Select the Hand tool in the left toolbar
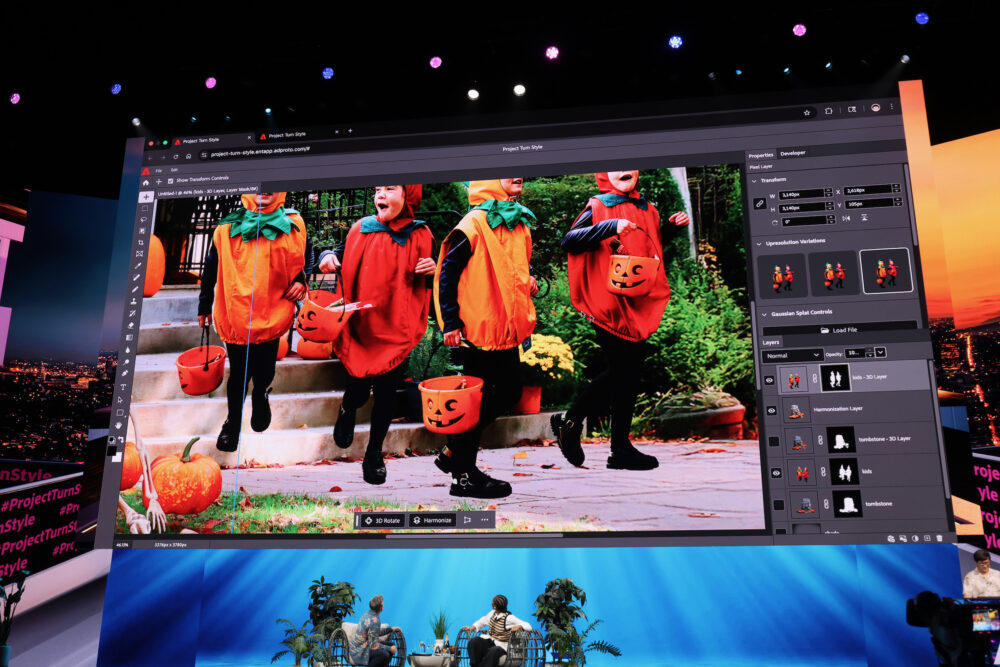Screen dimensions: 1000x667 click(120, 425)
